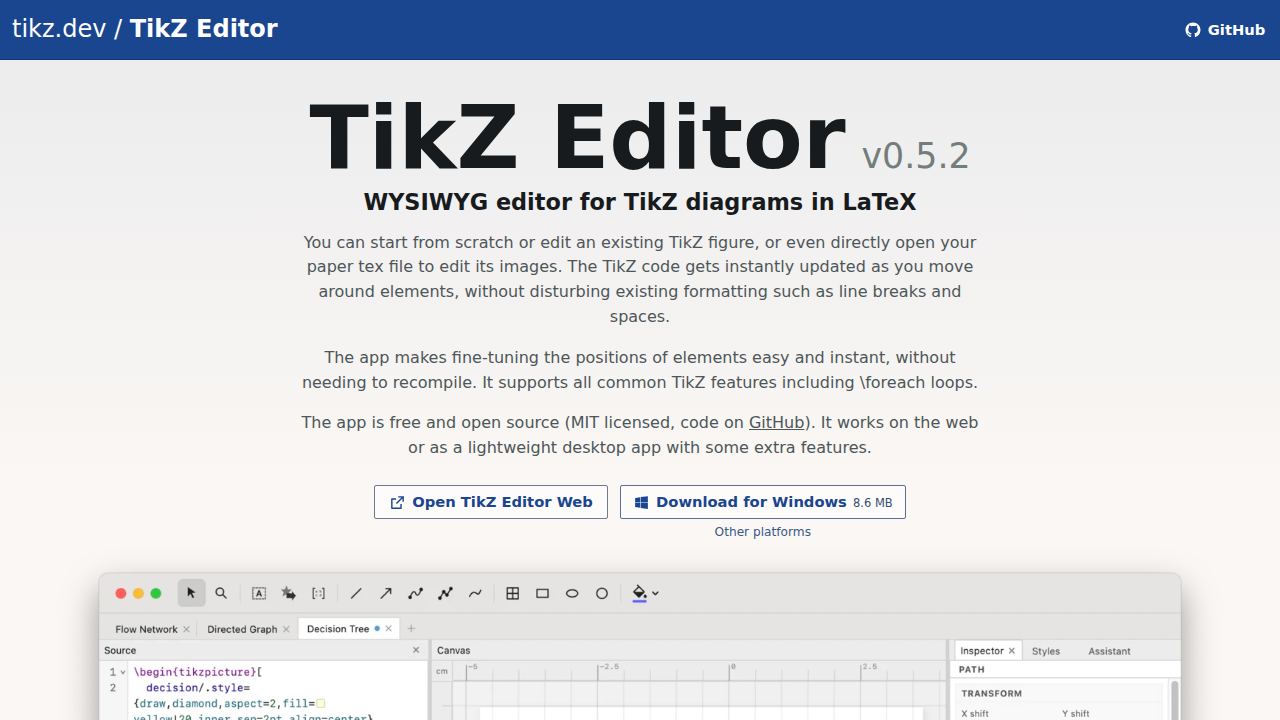Image resolution: width=1280 pixels, height=720 pixels.
Task: Click Download for Windows button
Action: 763,502
